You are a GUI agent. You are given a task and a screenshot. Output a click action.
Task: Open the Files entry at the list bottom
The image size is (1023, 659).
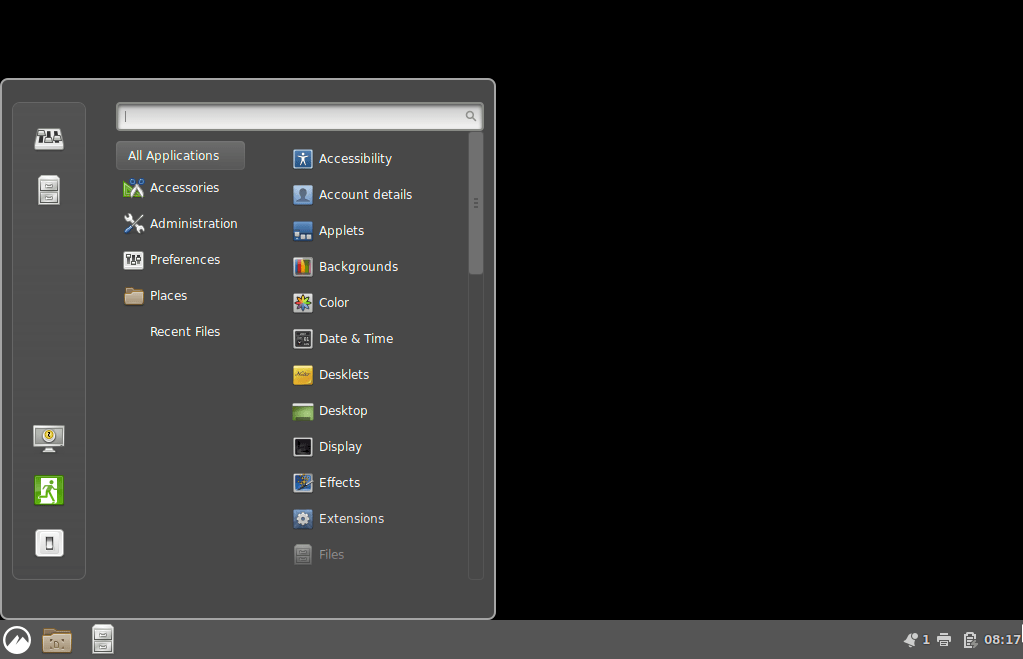coord(331,555)
